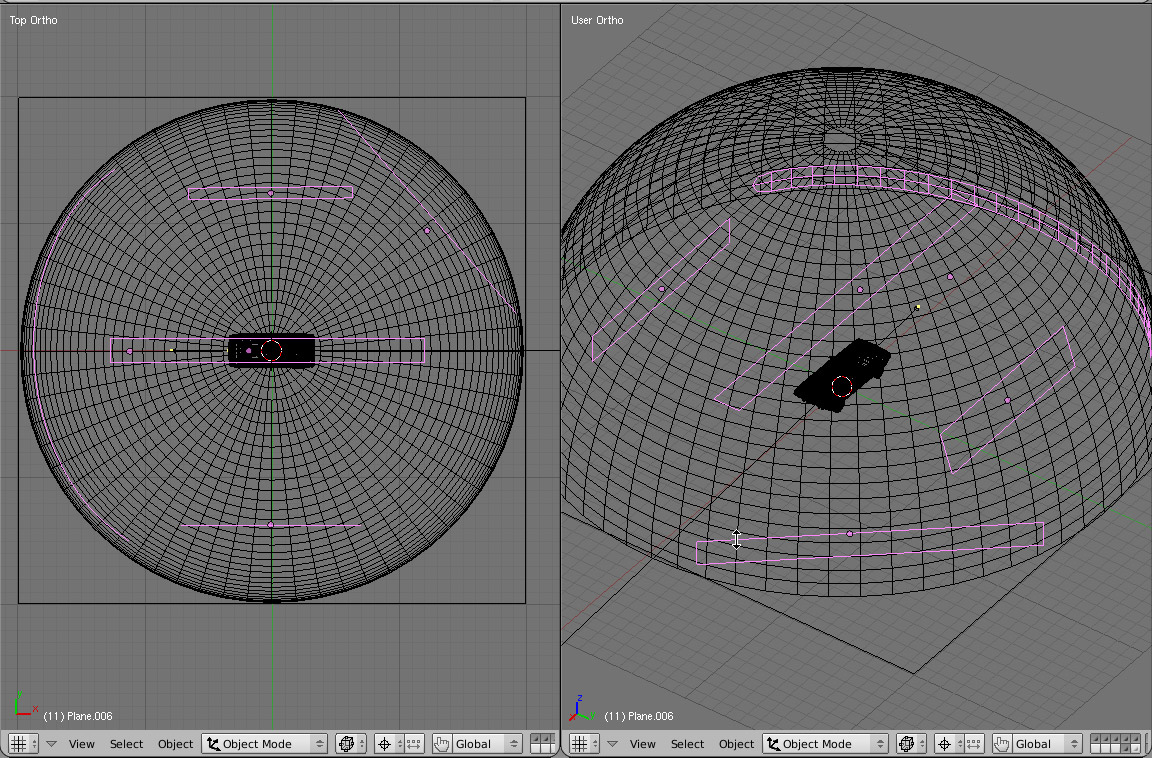Viewport: 1152px width, 758px height.
Task: Click the Object Mode icon in the left viewport header
Action: 214,744
